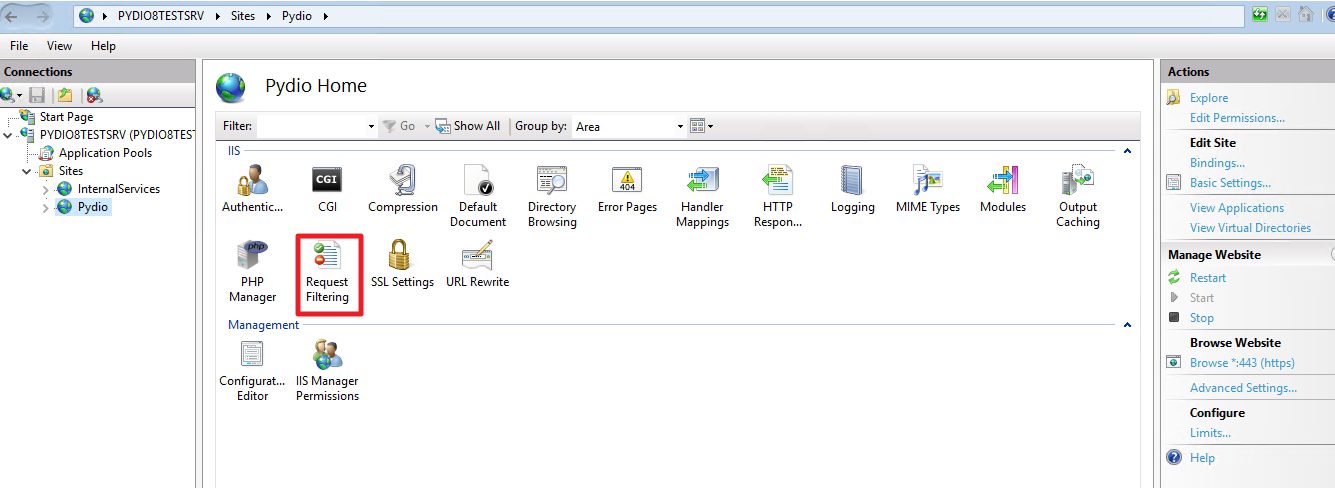Click the Save icon in Connections toolbar
Screen dimensions: 1335x488
tap(37, 95)
